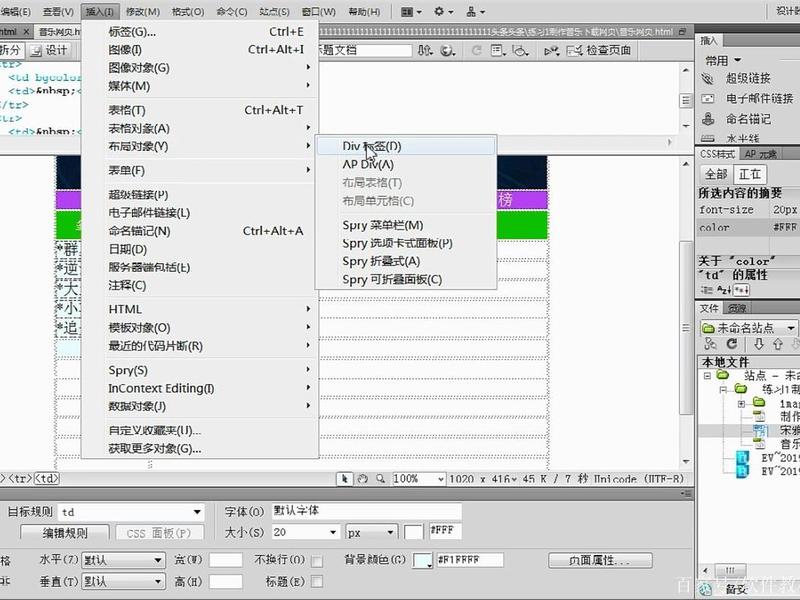The width and height of the screenshot is (800, 600).
Task: Open the view options toolbar icon
Action: pos(496,50)
